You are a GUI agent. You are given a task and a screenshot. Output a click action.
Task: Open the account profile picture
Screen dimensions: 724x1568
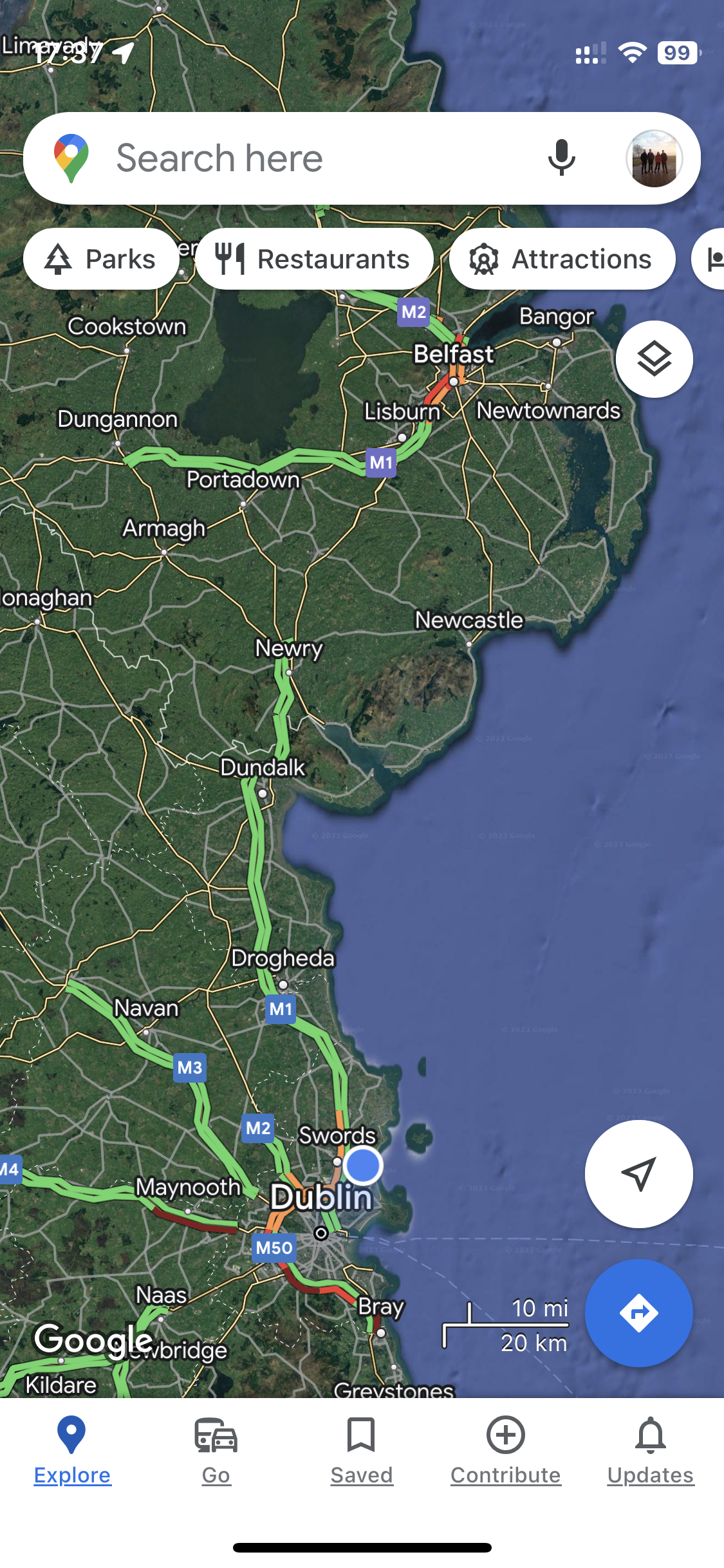(654, 158)
